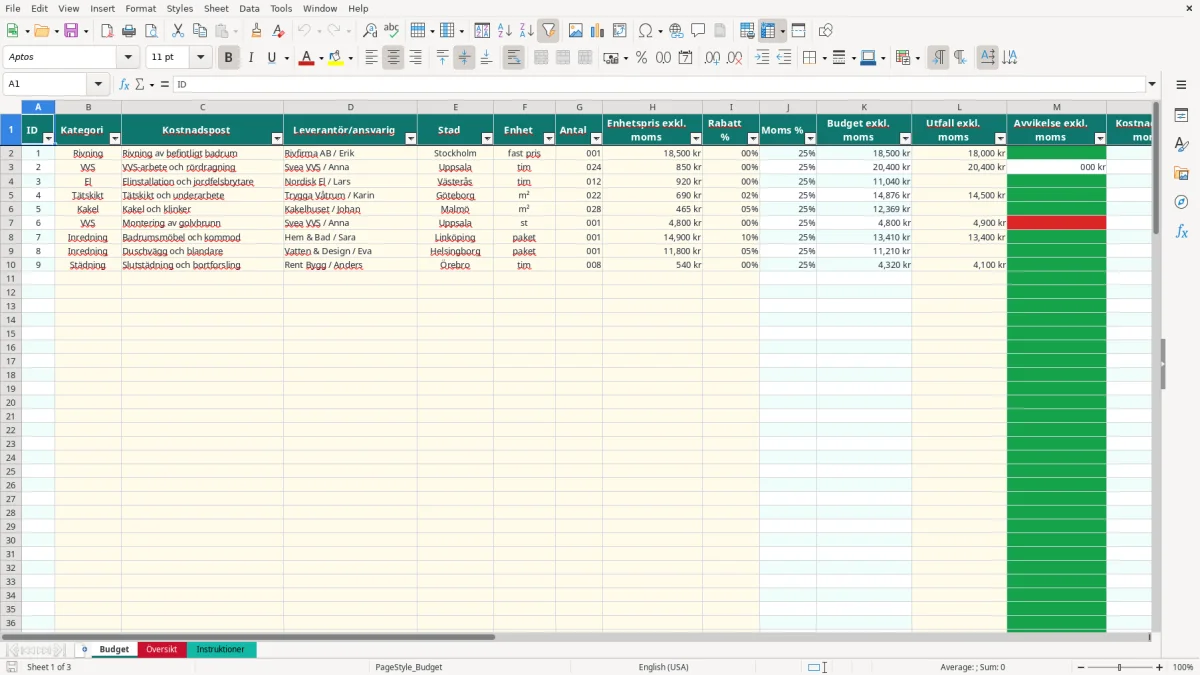Click the Cut scissors icon
Image resolution: width=1200 pixels, height=675 pixels.
[178, 31]
